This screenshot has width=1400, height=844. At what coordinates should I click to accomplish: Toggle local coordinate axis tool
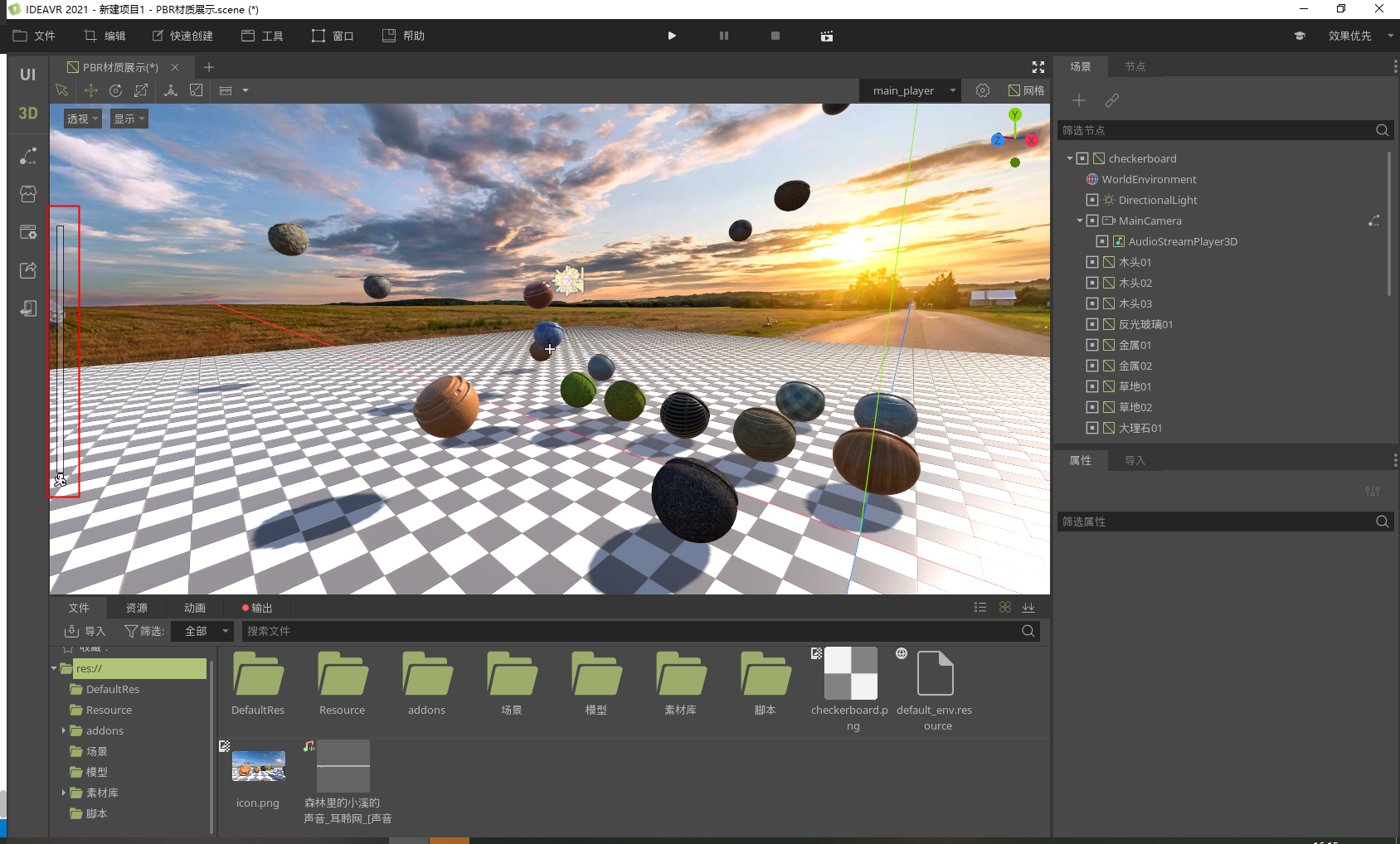click(x=171, y=90)
